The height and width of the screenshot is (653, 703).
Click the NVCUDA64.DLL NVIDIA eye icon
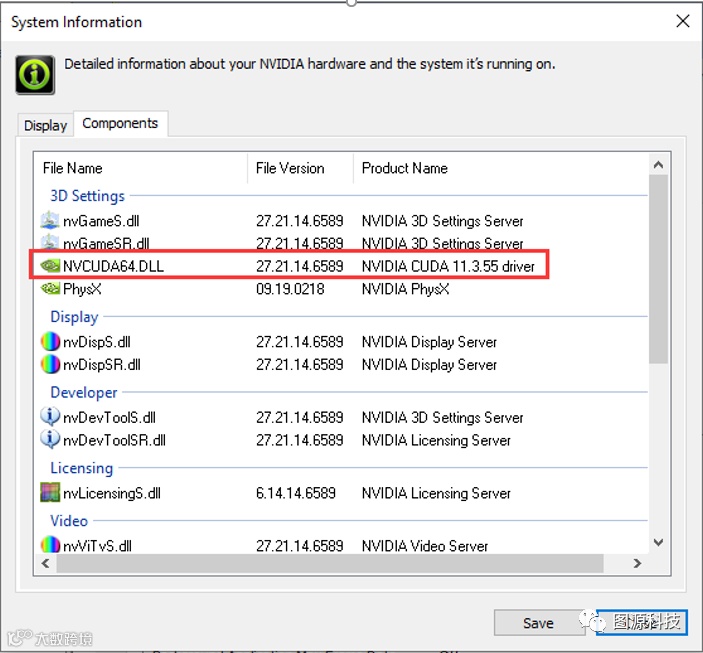click(50, 266)
